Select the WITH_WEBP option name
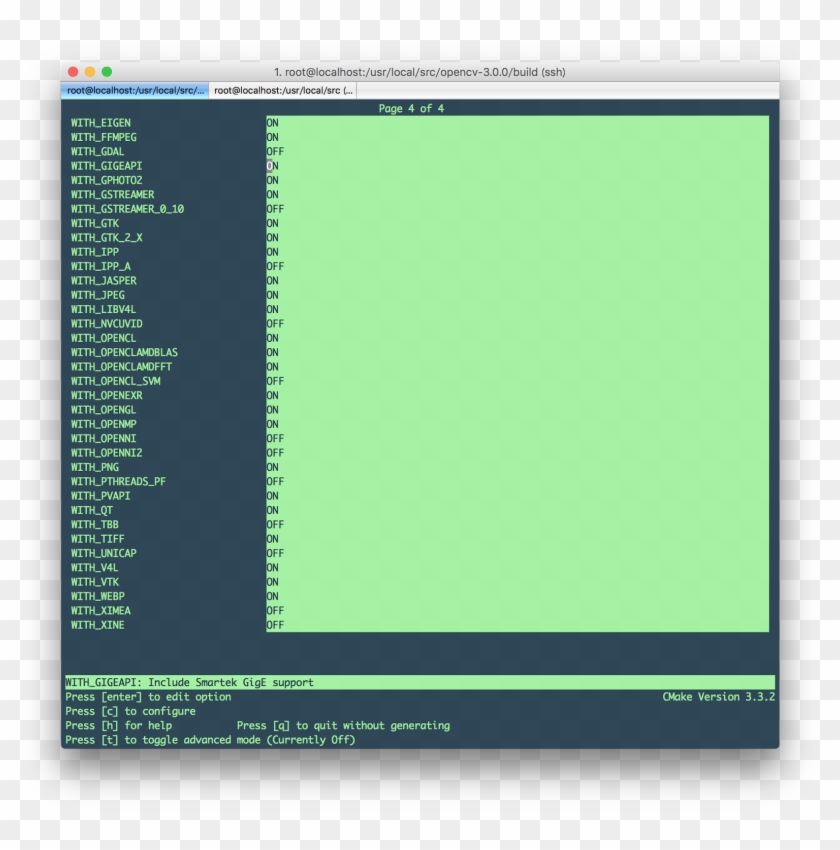 [98, 596]
